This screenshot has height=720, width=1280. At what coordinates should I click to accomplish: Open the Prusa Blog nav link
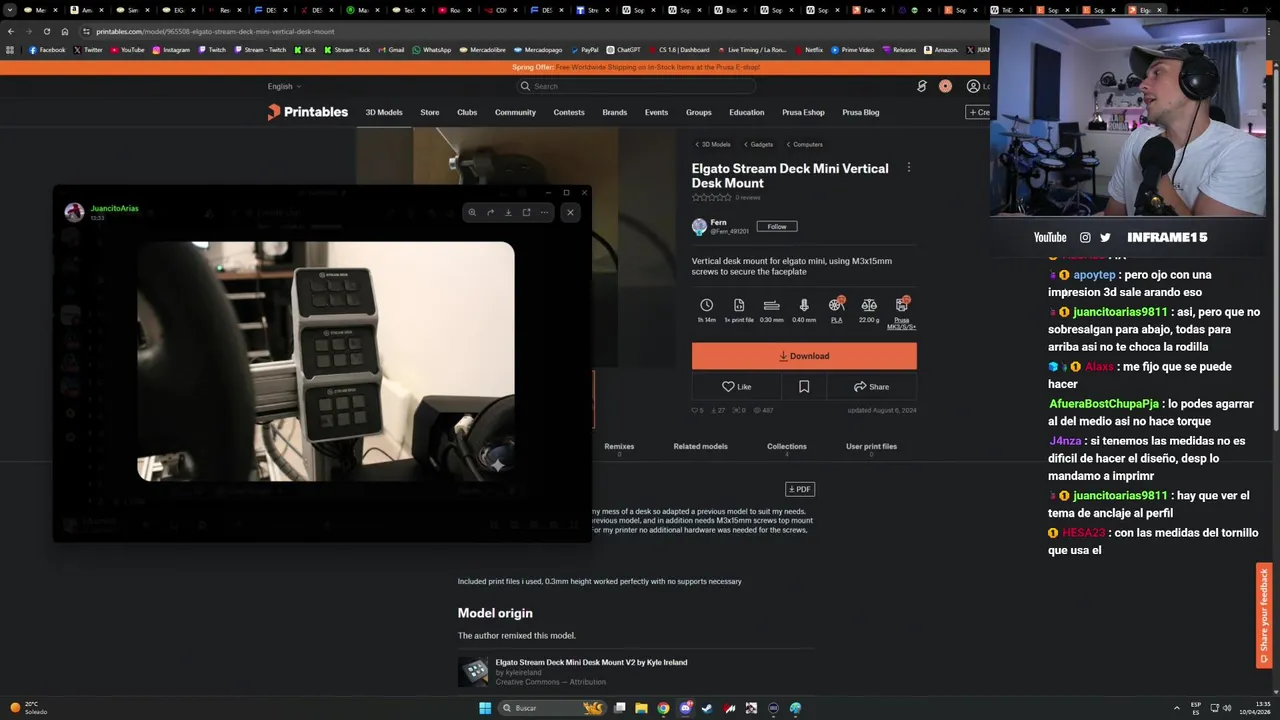pyautogui.click(x=861, y=112)
